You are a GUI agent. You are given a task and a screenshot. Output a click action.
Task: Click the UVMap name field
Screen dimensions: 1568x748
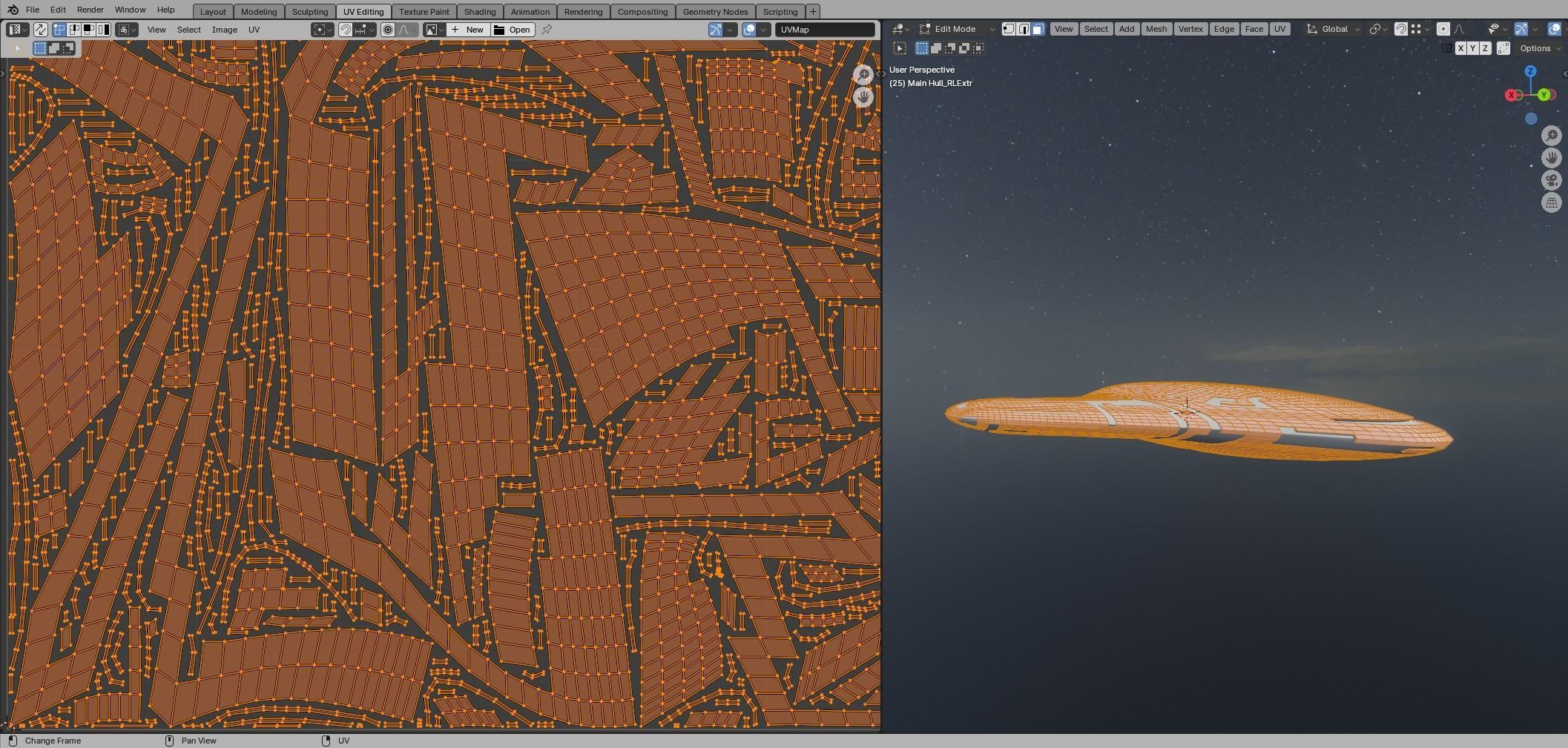(826, 30)
